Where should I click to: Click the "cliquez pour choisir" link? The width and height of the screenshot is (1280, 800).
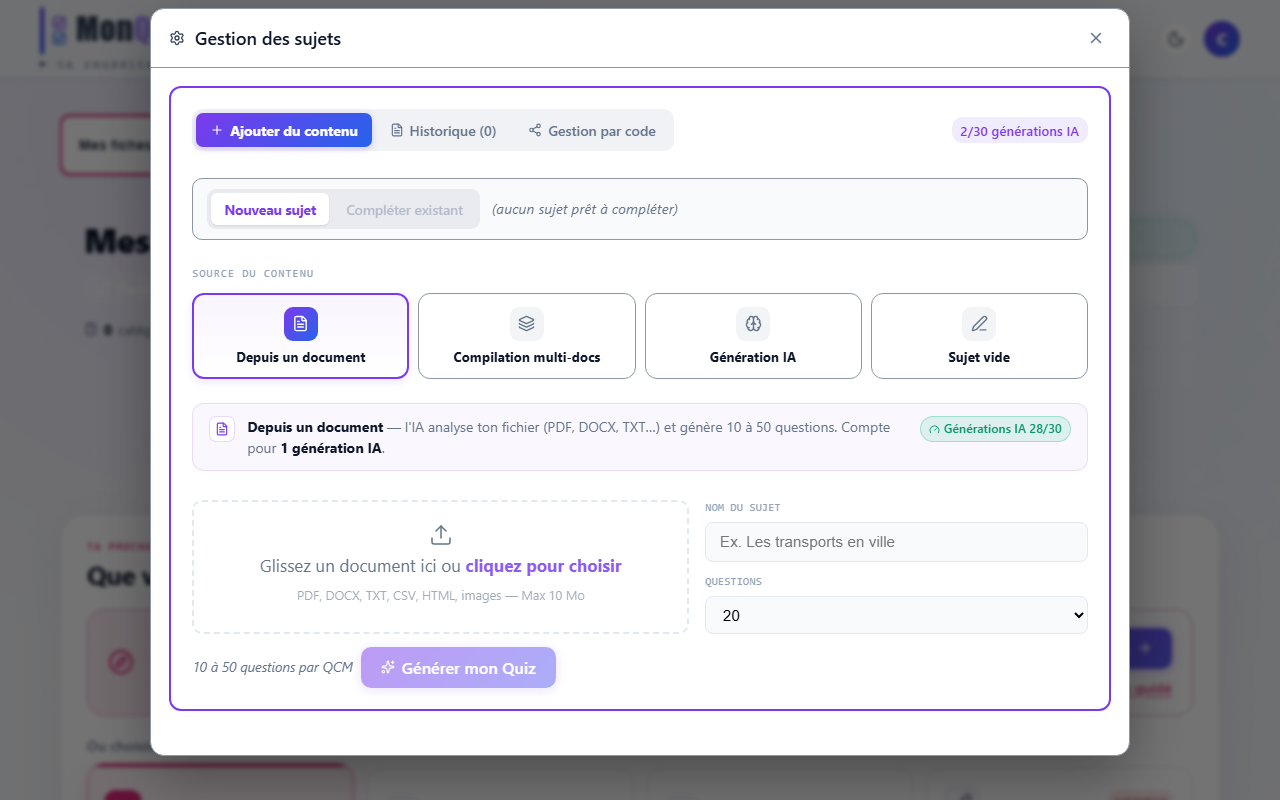(543, 566)
